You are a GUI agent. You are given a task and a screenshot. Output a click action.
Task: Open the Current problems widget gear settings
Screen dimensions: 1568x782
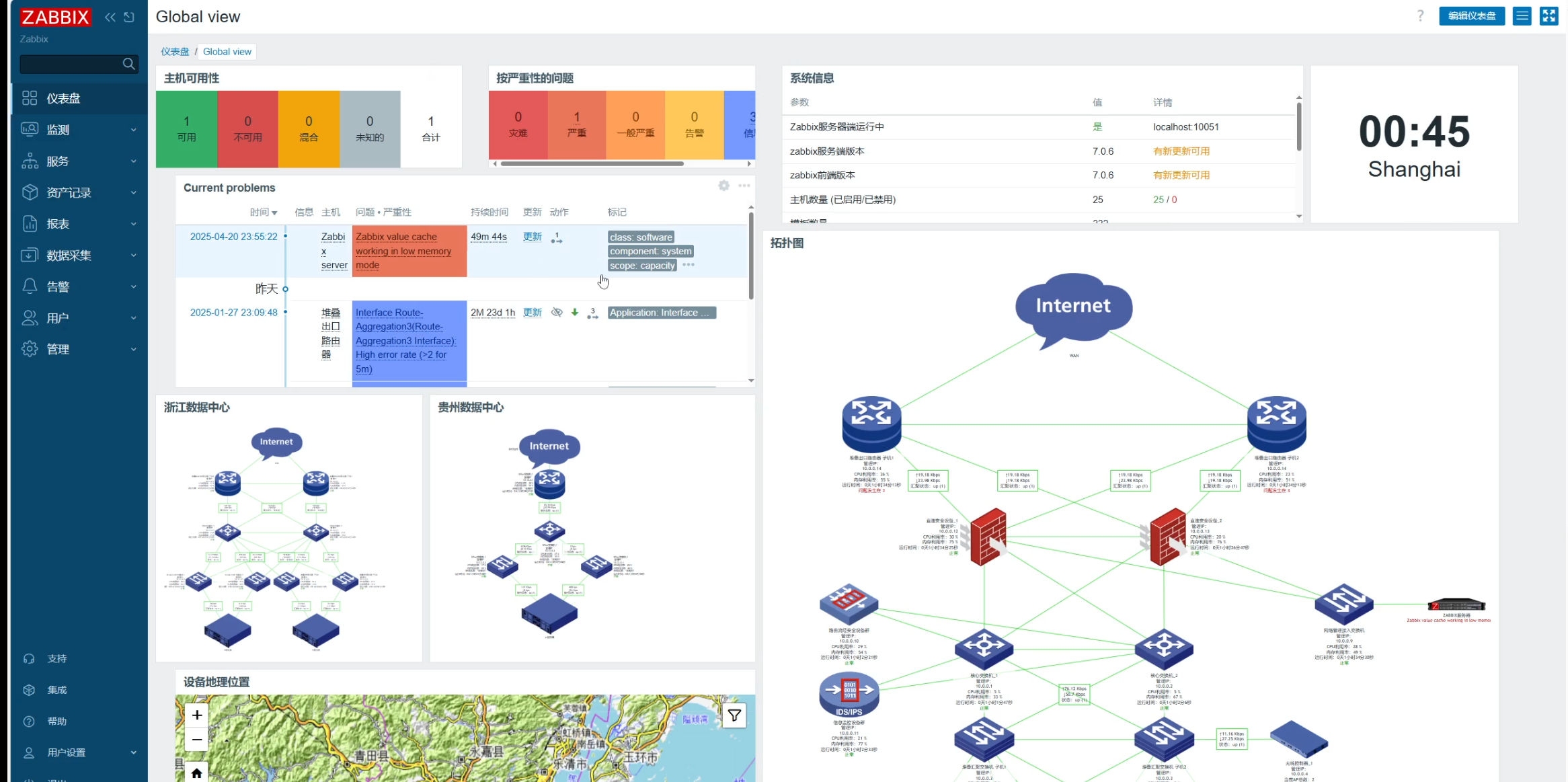point(723,186)
